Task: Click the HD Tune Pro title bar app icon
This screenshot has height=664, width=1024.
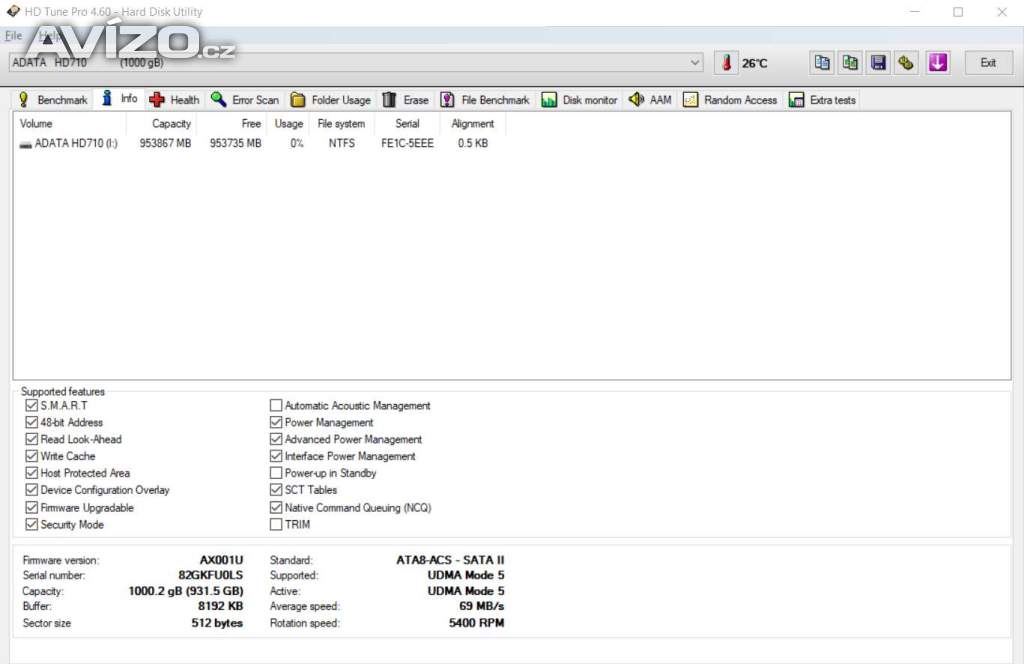Action: (13, 11)
